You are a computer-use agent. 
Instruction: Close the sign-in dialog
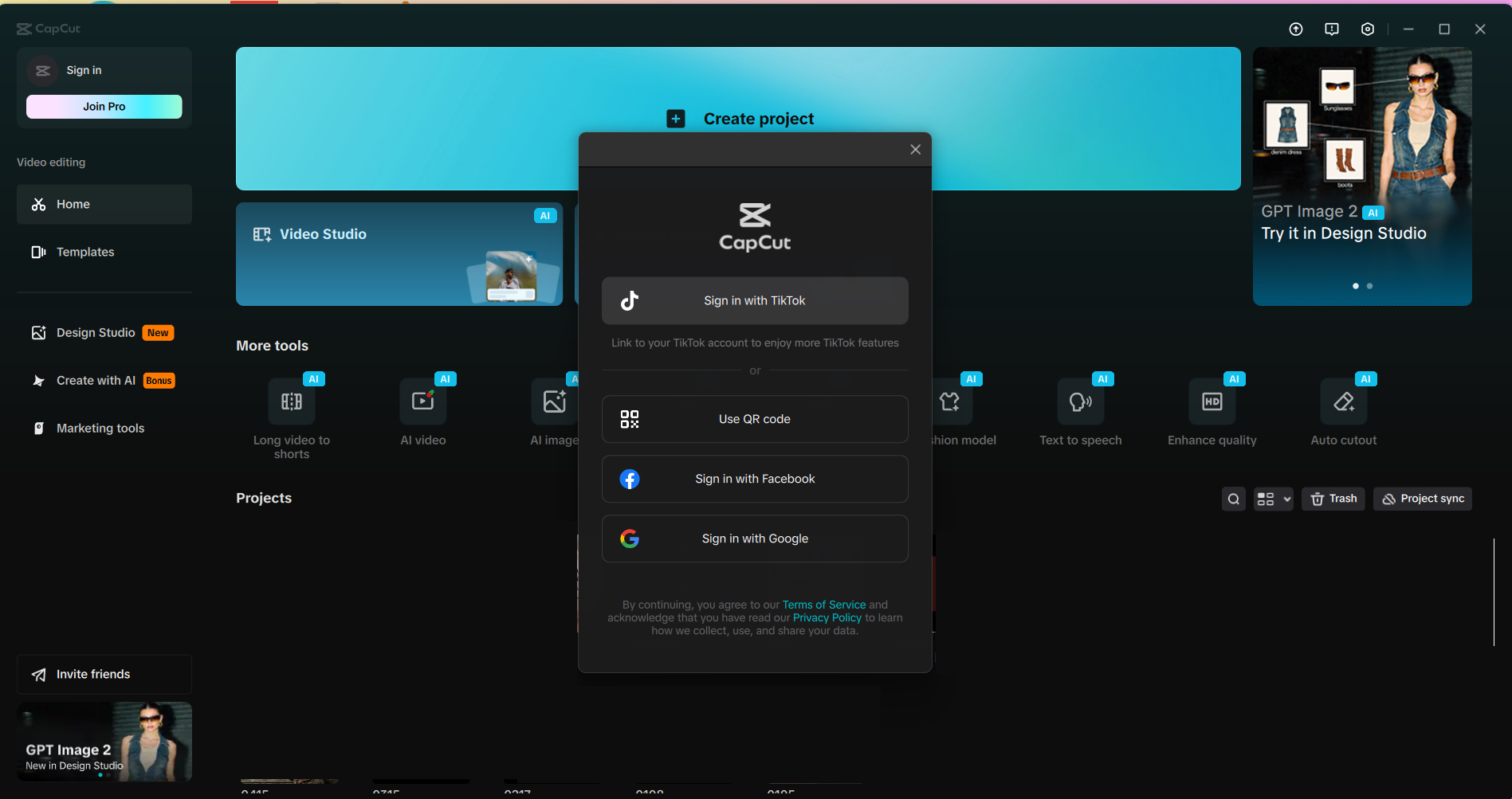point(915,150)
